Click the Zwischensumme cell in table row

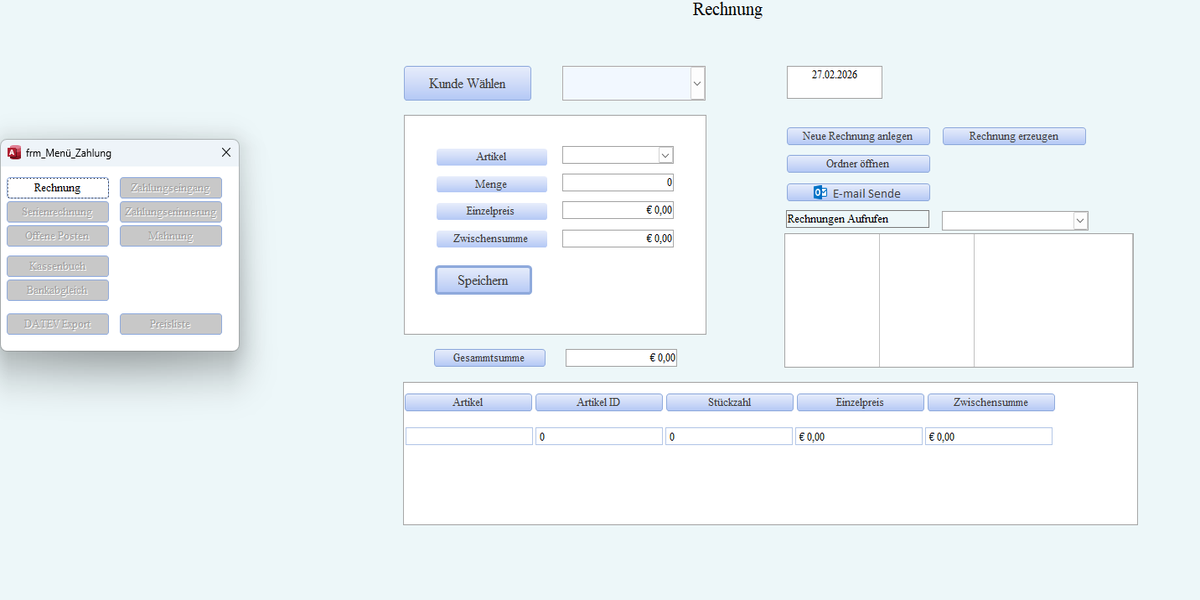[989, 436]
